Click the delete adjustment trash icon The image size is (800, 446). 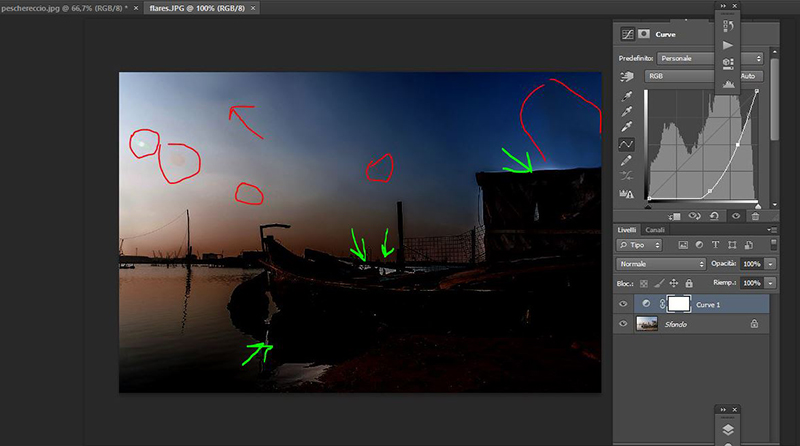pos(755,215)
